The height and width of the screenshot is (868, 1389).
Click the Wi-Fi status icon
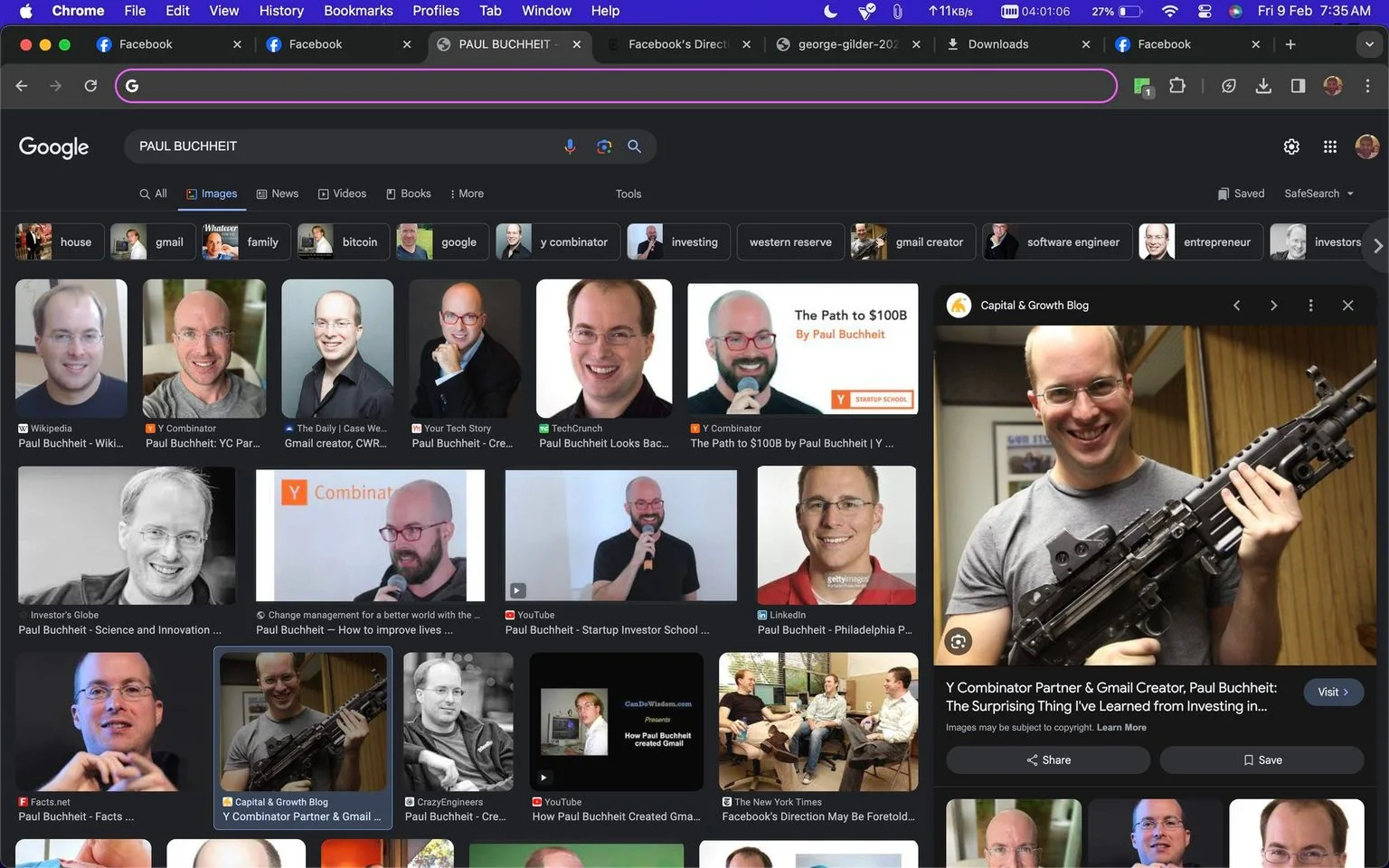pos(1170,11)
